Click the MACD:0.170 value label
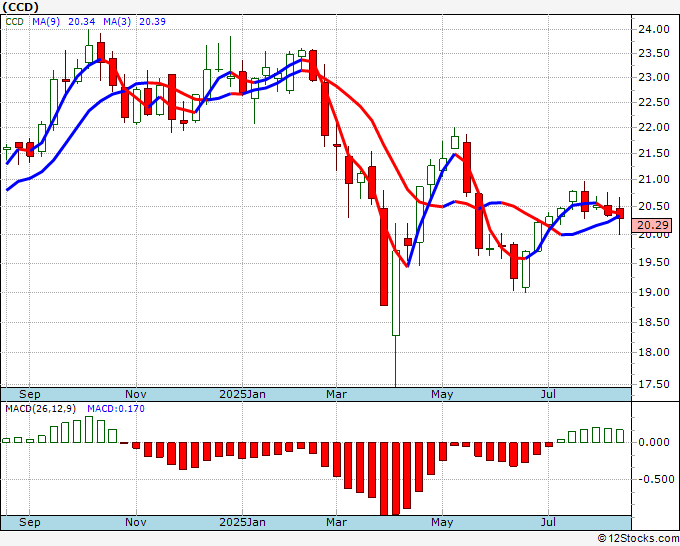The height and width of the screenshot is (546, 680). (116, 409)
